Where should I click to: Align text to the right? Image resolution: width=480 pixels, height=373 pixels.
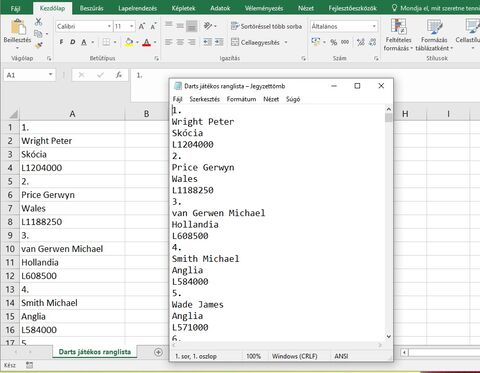pyautogui.click(x=192, y=42)
